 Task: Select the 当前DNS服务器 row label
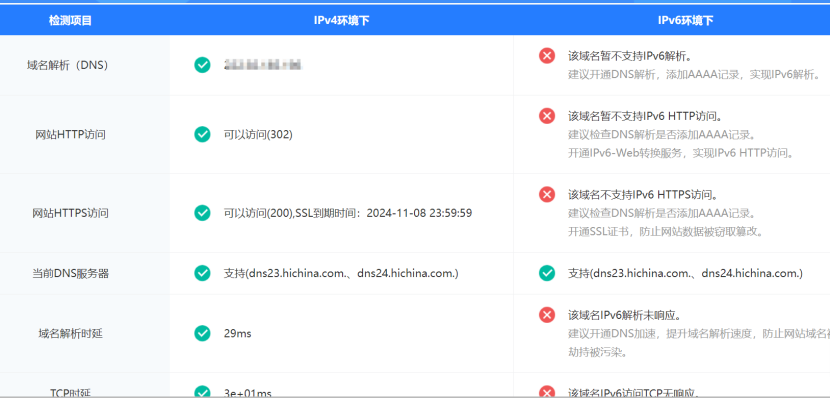[70, 273]
